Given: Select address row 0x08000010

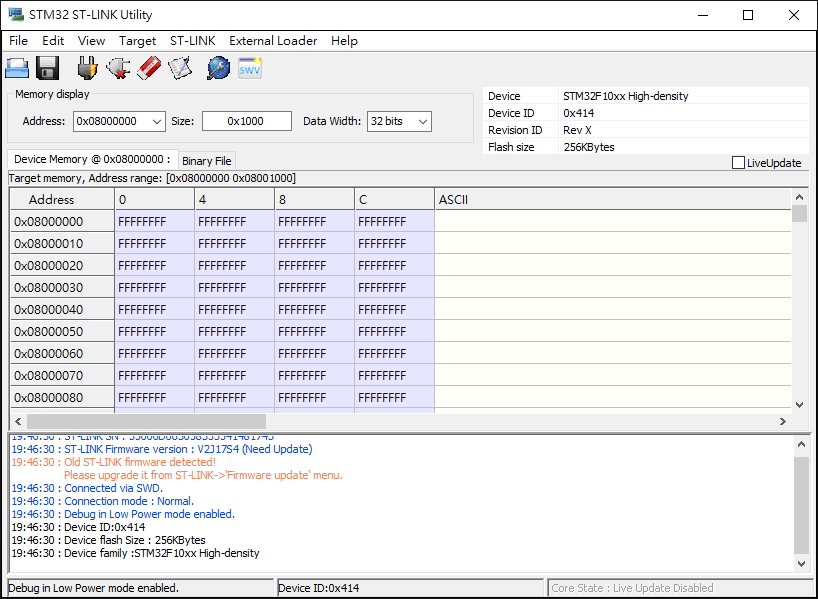Looking at the screenshot, I should pos(63,244).
